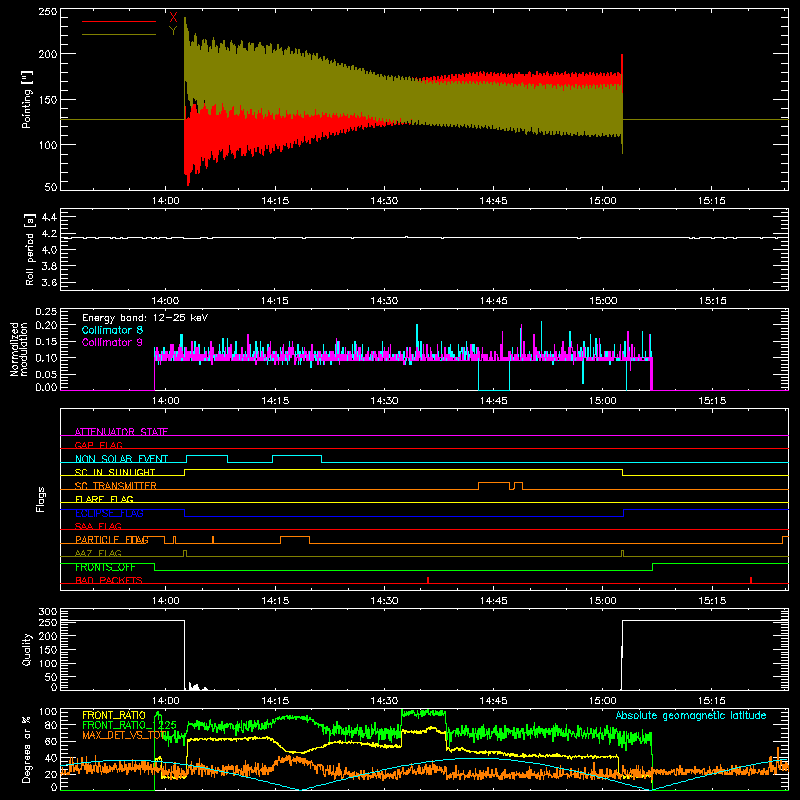The height and width of the screenshot is (800, 800).
Task: Click 15:00 tick label under Roll period panel
Action: coord(603,301)
